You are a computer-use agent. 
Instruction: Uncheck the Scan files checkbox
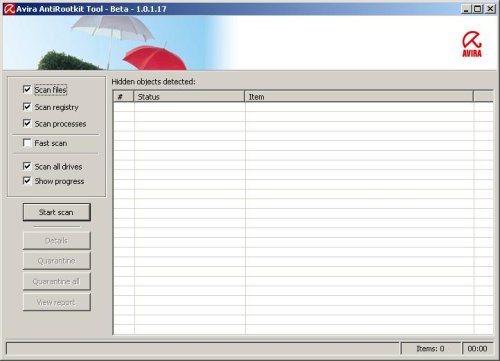27,89
